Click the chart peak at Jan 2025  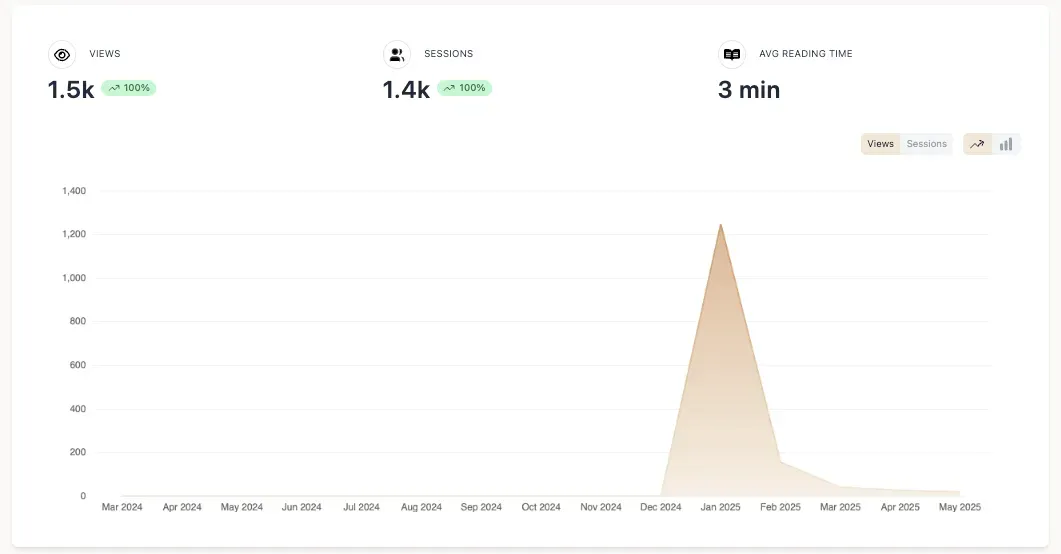pyautogui.click(x=720, y=225)
